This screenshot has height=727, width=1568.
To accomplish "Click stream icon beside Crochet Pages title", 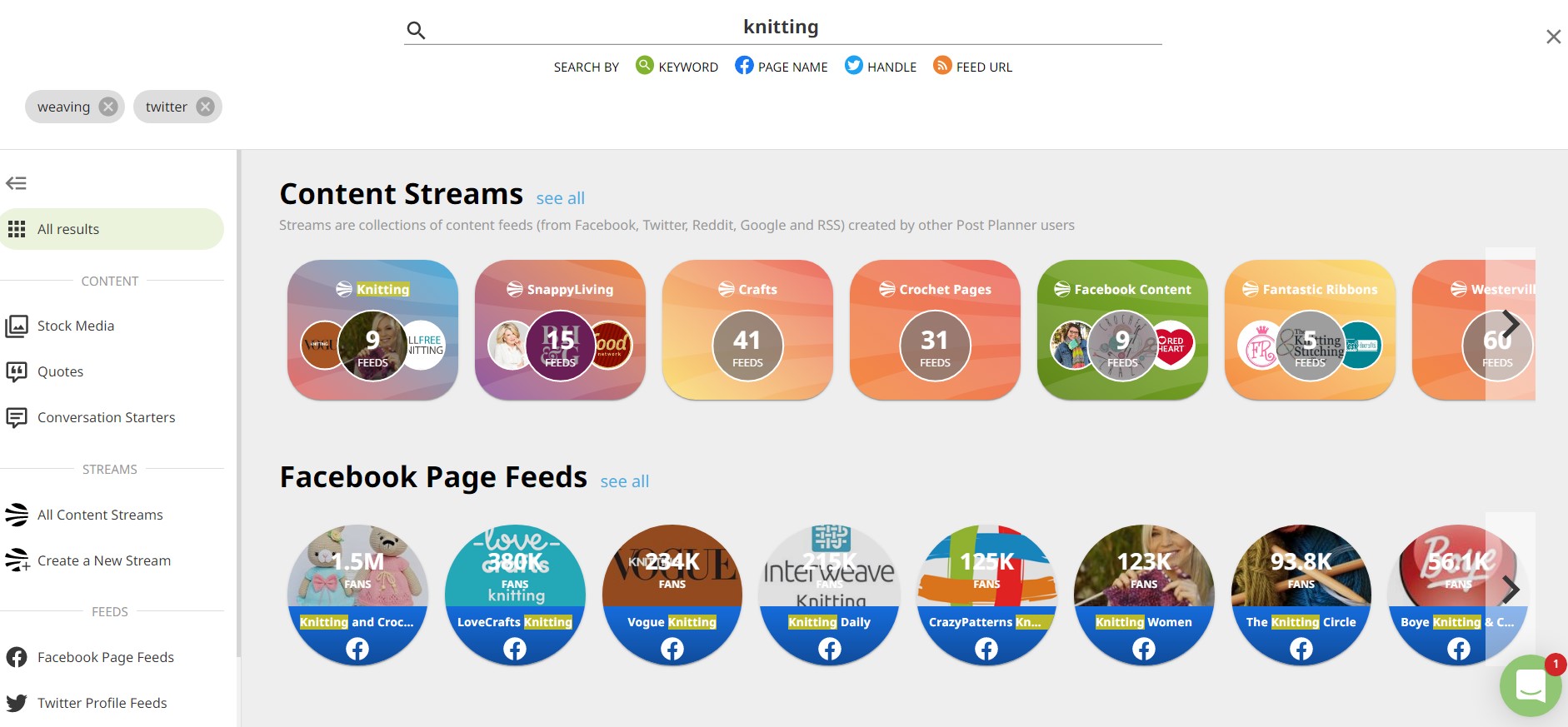I will click(x=886, y=289).
